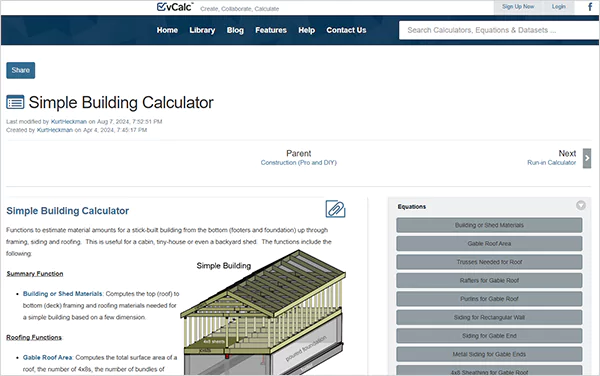Open the Help menu item
600x376 pixels.
[x=307, y=30]
